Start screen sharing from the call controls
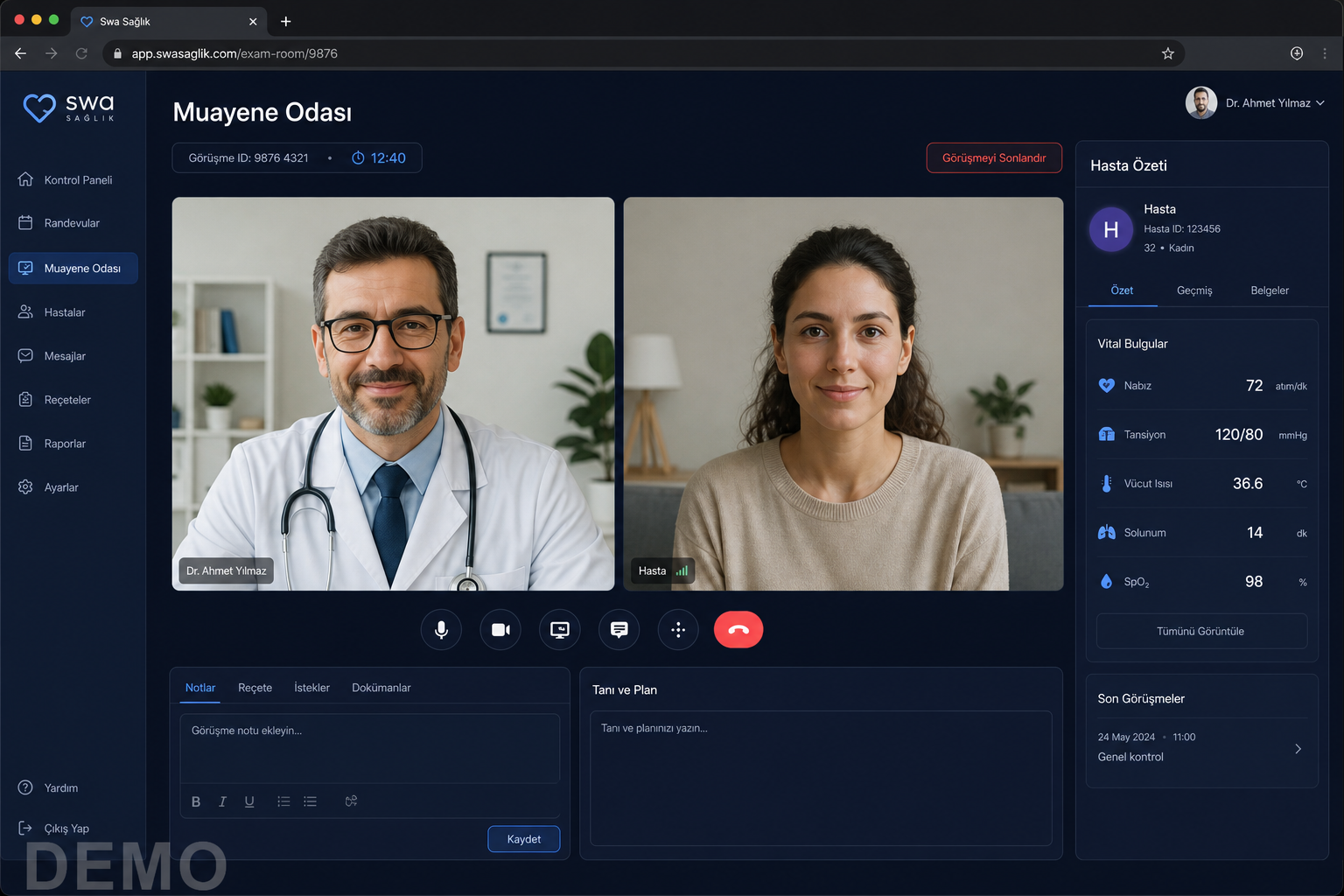 560,630
